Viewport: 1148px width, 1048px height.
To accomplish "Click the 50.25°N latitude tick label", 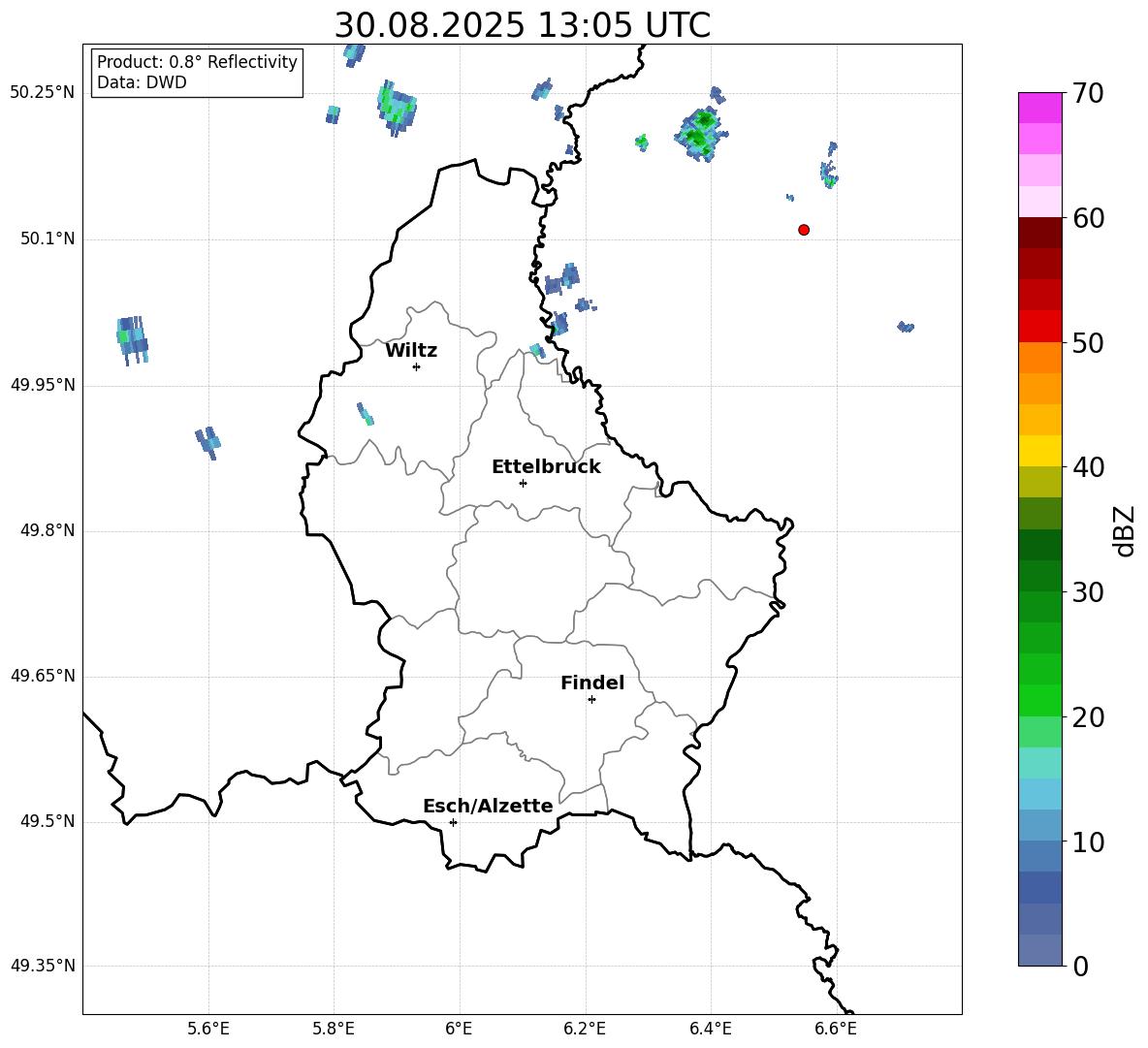I will [x=43, y=93].
